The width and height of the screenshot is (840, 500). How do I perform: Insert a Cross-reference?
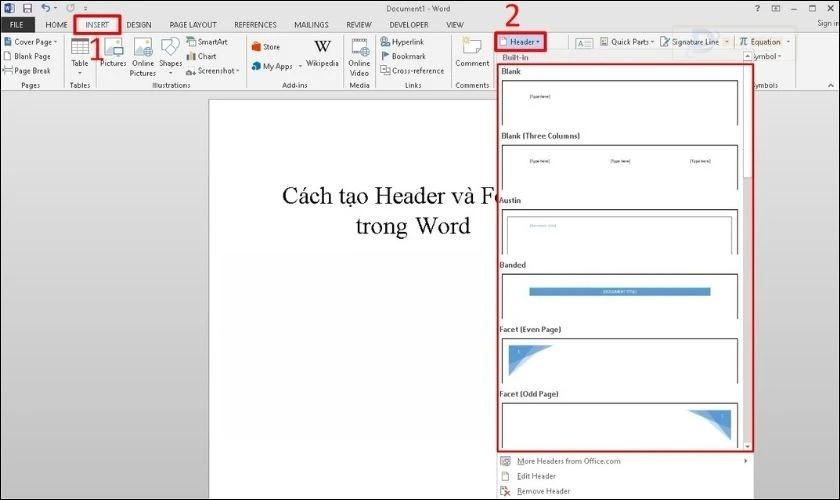412,70
